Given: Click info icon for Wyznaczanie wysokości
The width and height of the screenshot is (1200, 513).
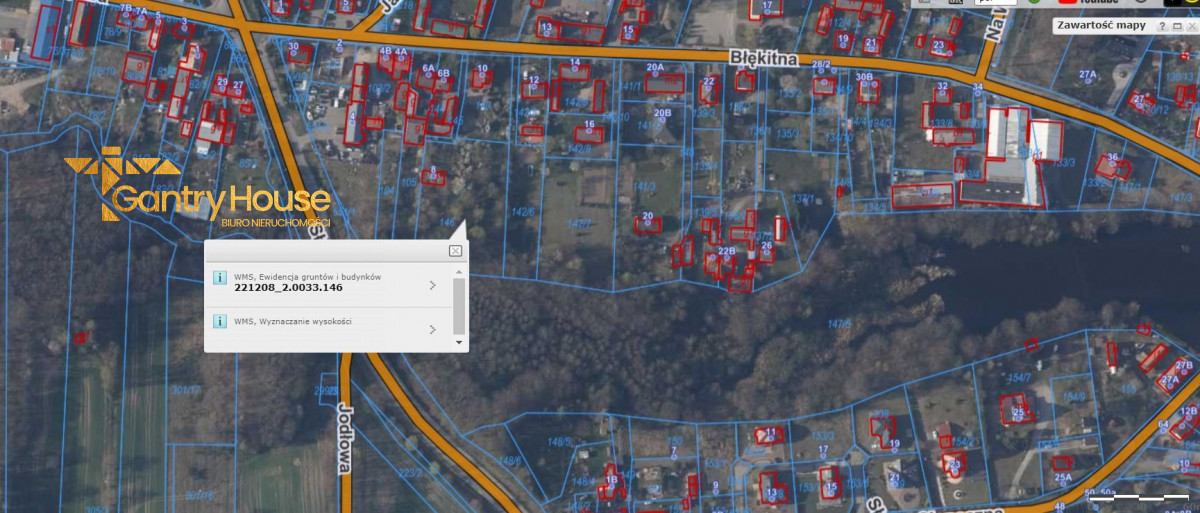Looking at the screenshot, I should click(220, 323).
